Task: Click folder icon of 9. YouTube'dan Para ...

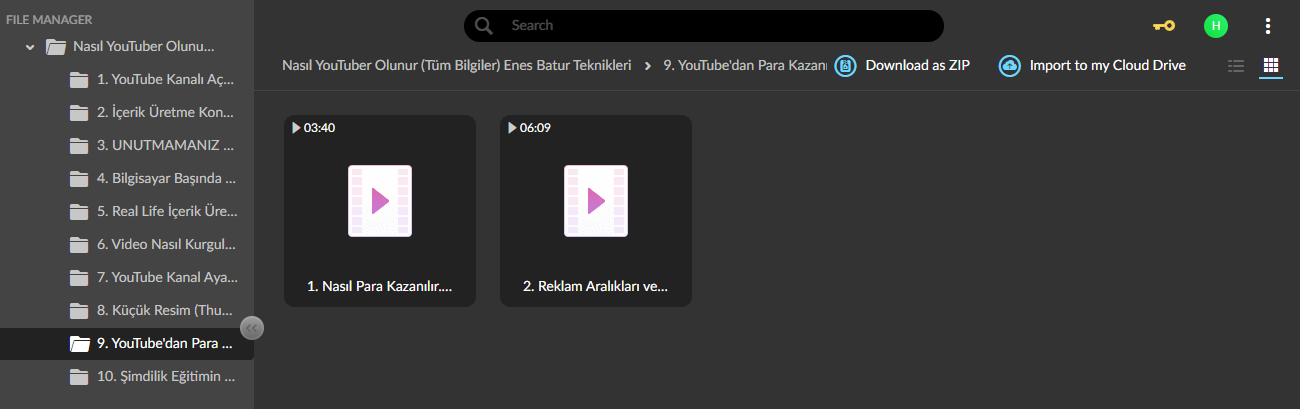Action: click(79, 344)
